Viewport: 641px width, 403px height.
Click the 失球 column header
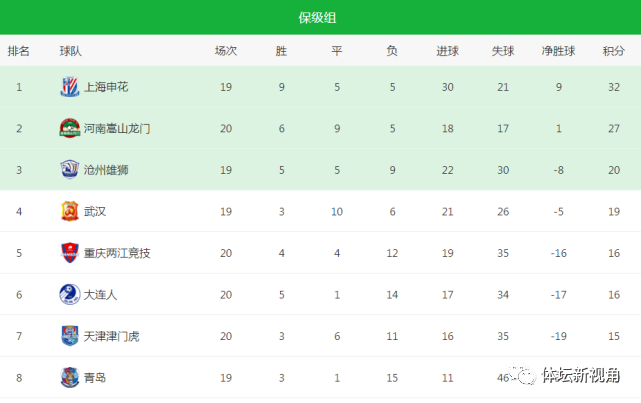(503, 51)
